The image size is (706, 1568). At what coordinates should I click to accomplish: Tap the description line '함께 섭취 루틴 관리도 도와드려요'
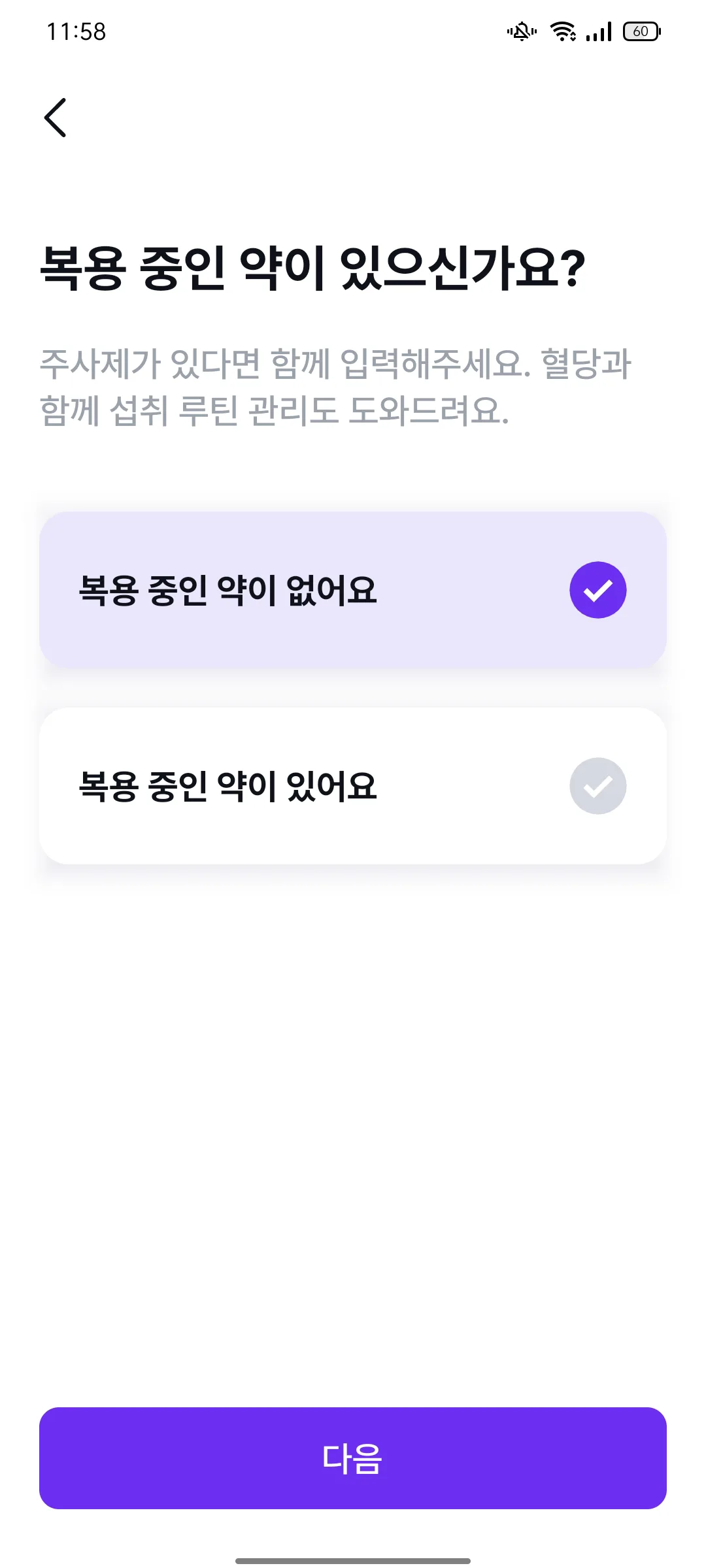tap(274, 410)
